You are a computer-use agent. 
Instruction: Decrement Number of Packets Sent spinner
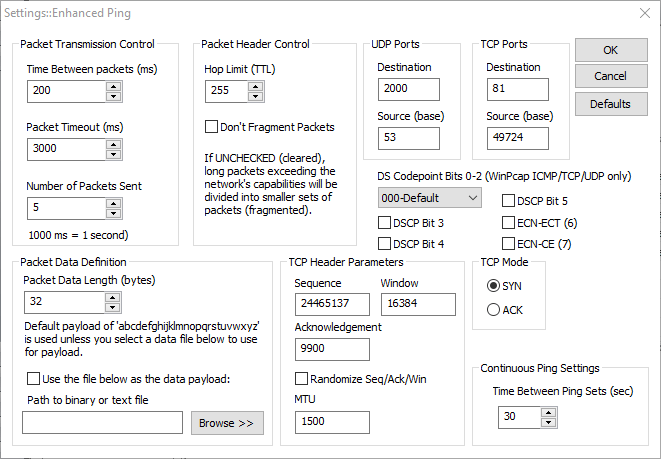point(113,214)
